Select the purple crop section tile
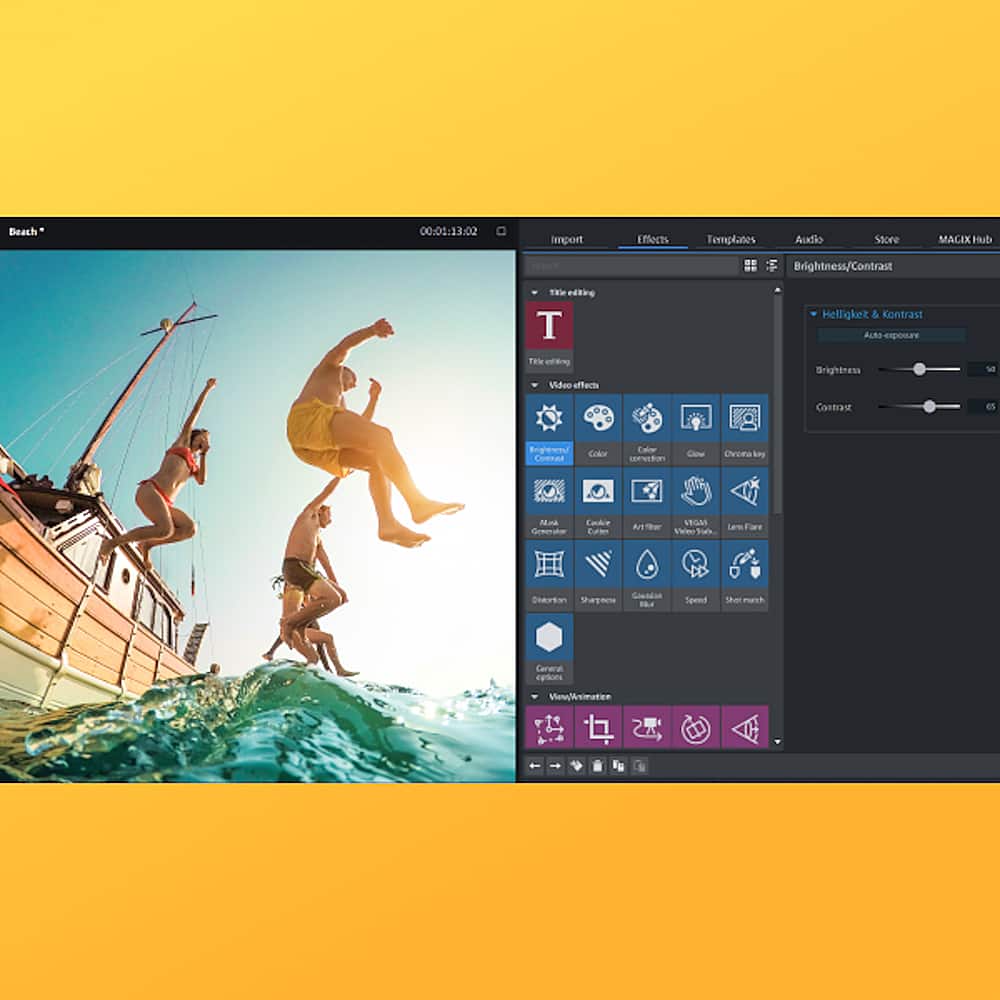This screenshot has width=1000, height=1000. [598, 727]
